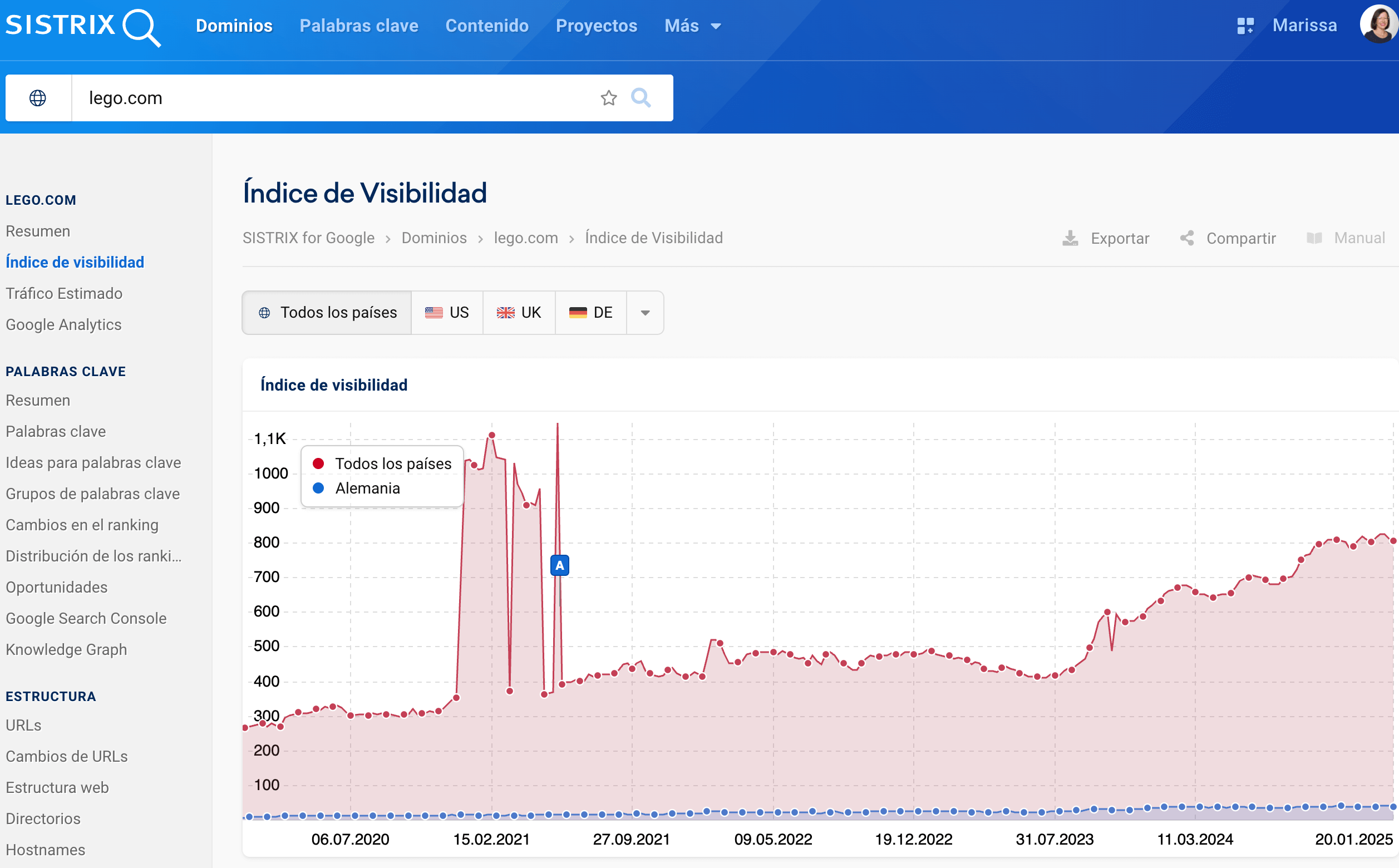This screenshot has width=1399, height=868.
Task: Click the A event marker on the chart
Action: [x=560, y=565]
